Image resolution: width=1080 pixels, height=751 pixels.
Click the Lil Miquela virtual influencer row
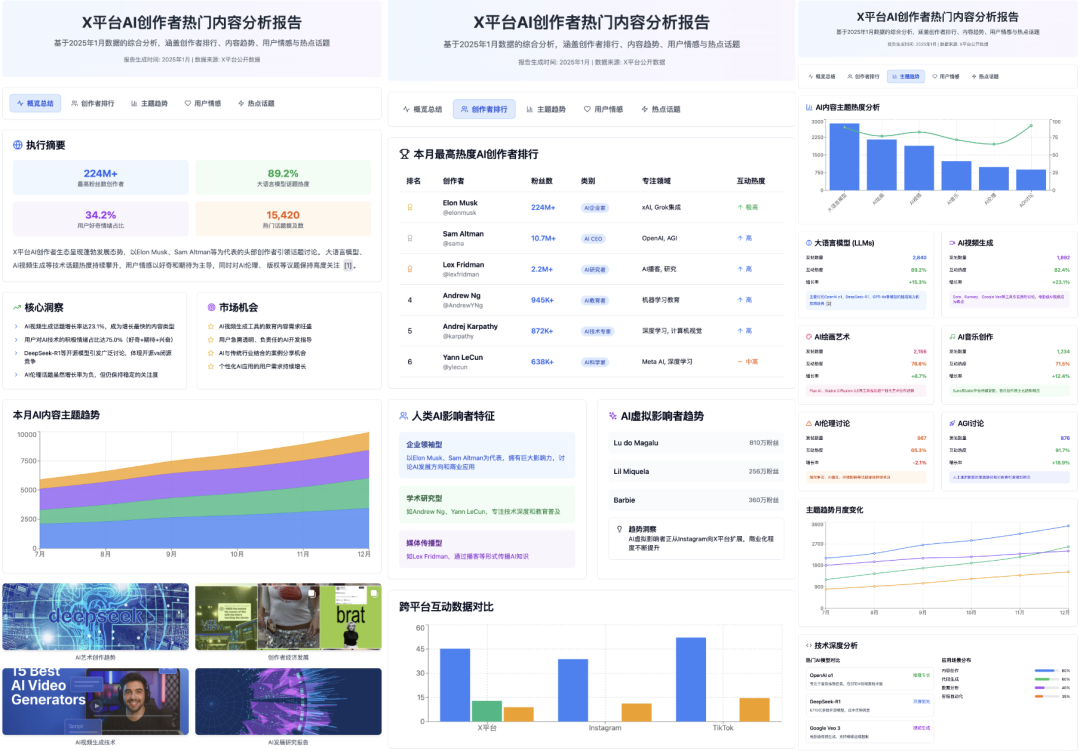(696, 472)
